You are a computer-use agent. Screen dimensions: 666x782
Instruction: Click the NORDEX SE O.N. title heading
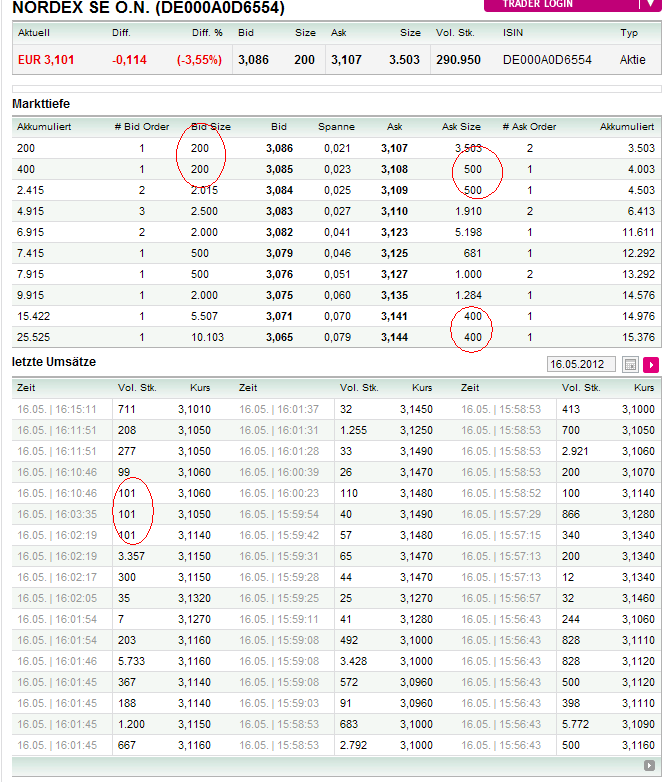click(x=148, y=7)
